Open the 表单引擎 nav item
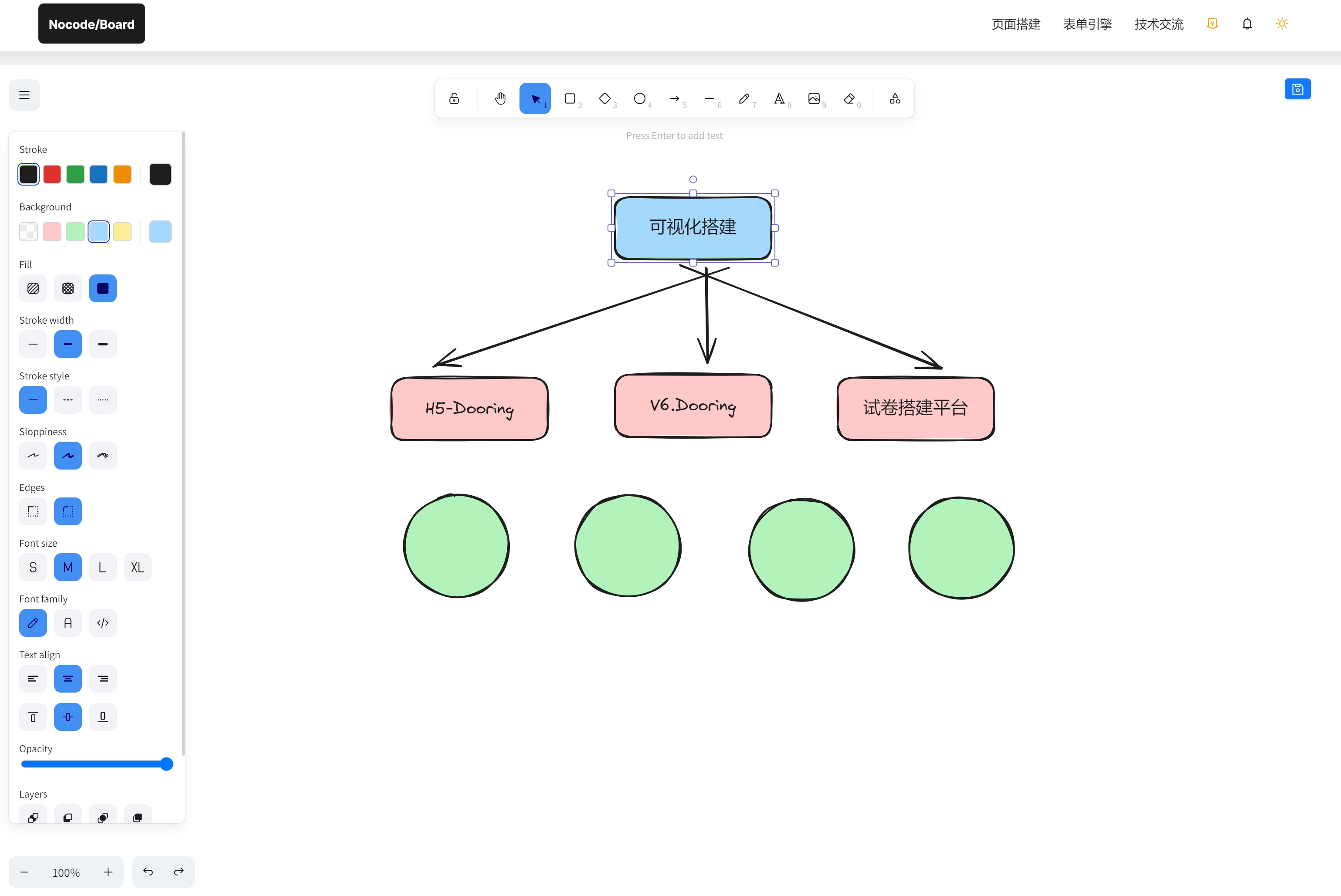Screen dimensions: 1341x896 [1087, 24]
